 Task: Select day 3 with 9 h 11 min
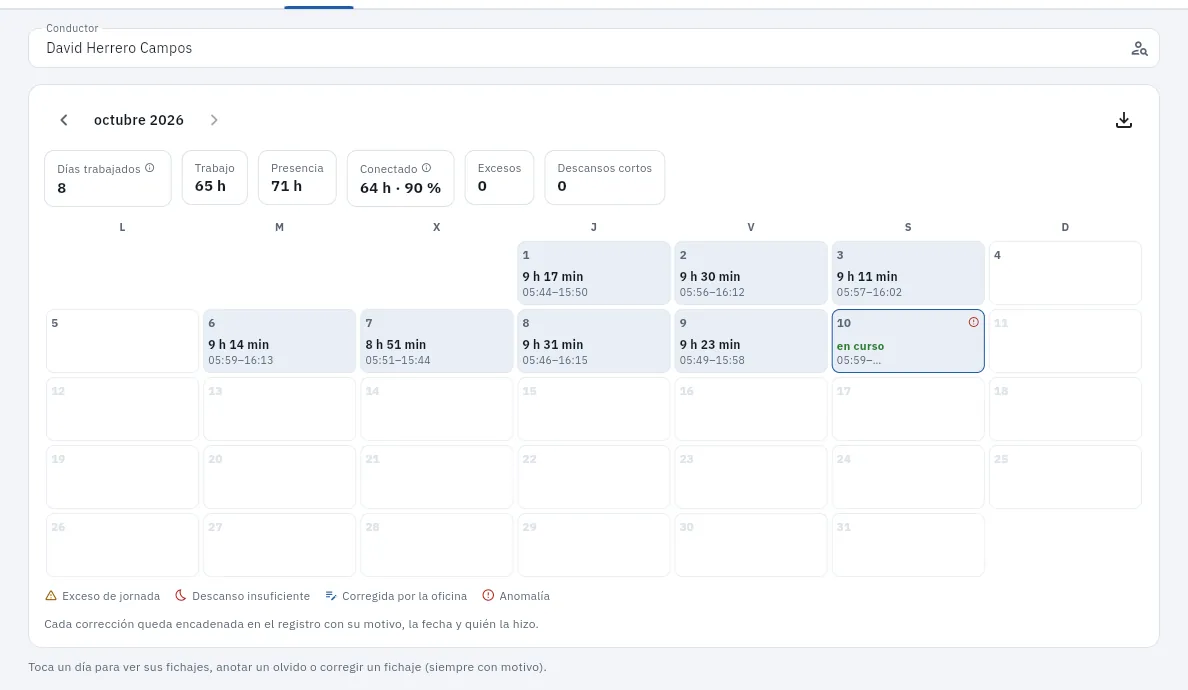point(908,273)
